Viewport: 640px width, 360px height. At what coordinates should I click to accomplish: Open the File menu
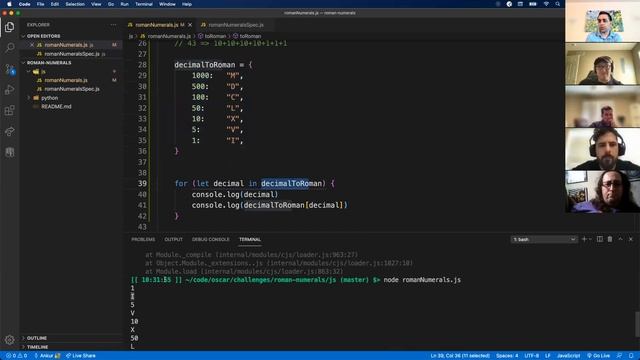point(40,4)
